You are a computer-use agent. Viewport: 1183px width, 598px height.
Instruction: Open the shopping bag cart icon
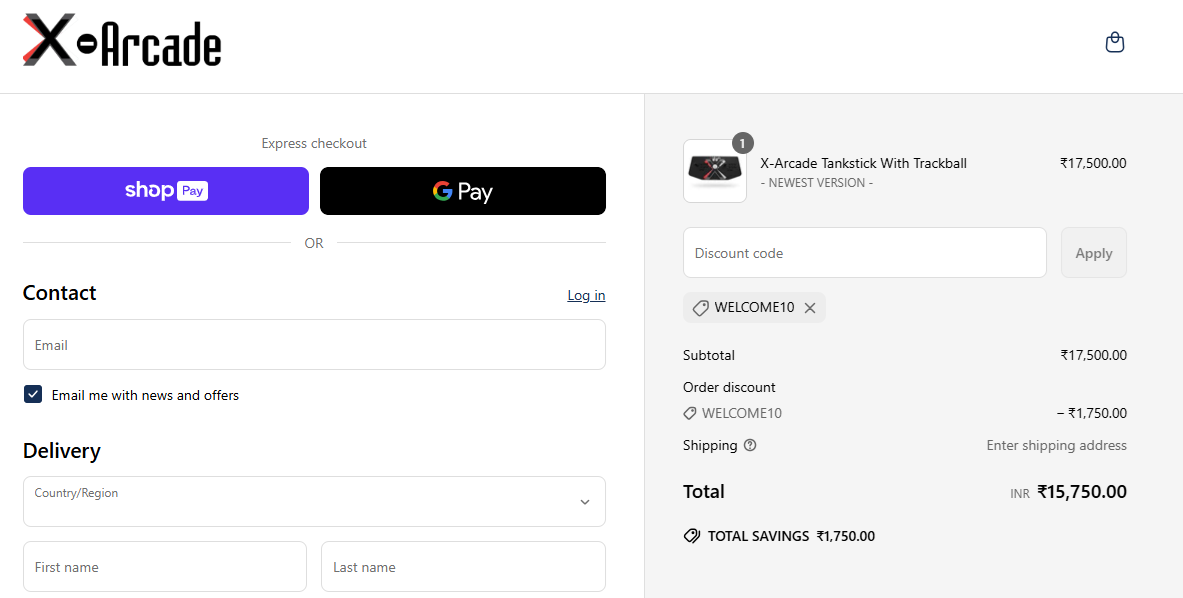[1114, 42]
